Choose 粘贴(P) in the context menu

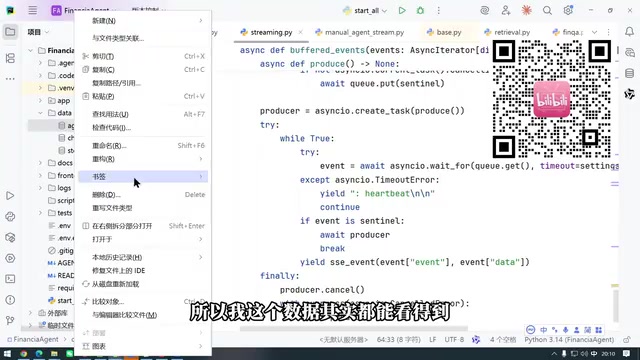pos(143,96)
